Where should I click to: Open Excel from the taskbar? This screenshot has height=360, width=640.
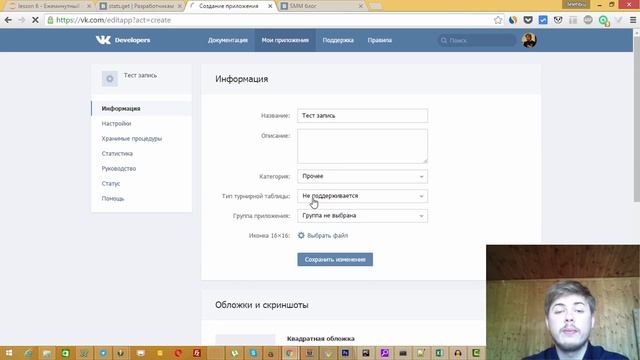[x=439, y=353]
